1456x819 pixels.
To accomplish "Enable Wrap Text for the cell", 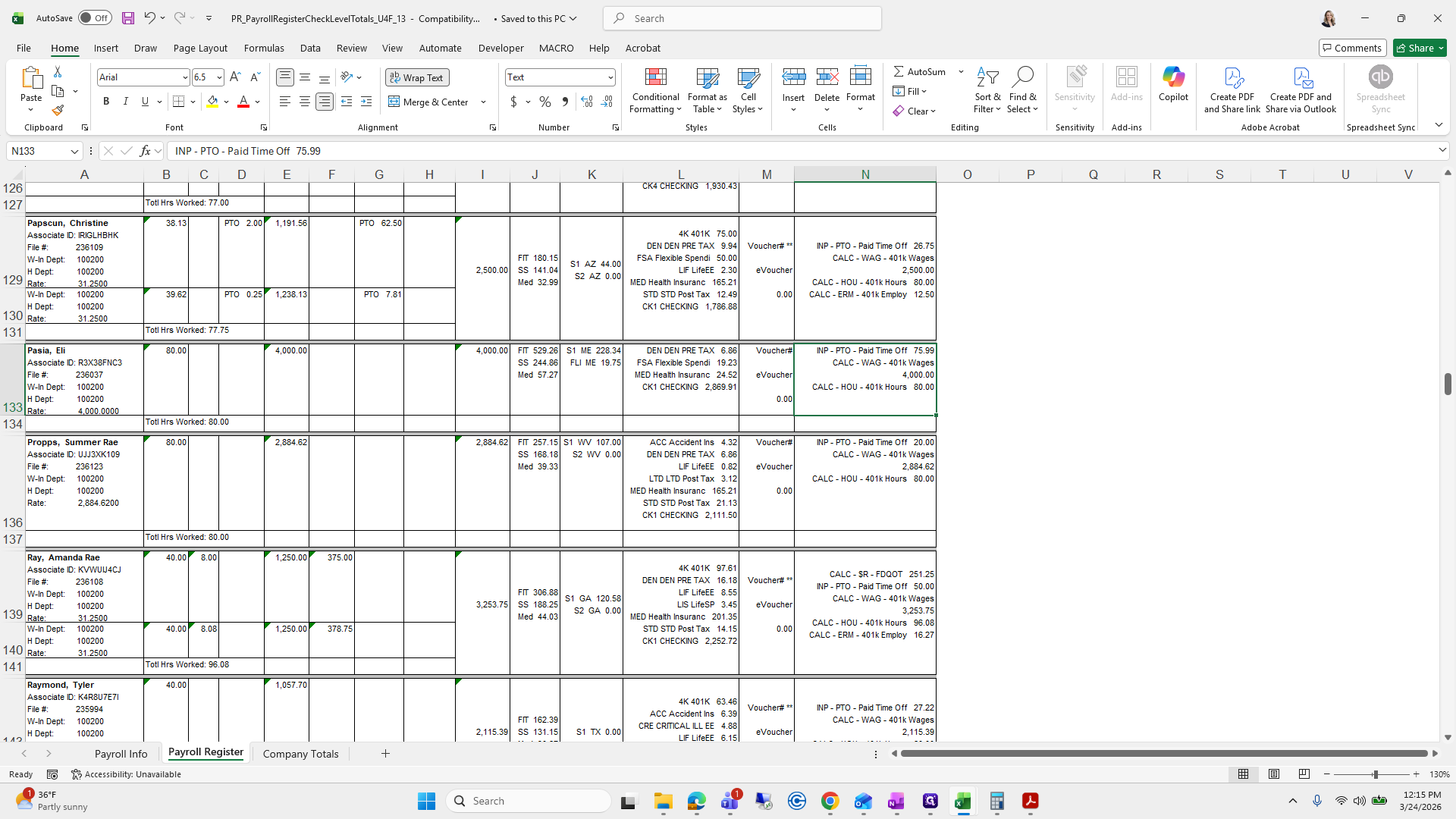I will [416, 77].
